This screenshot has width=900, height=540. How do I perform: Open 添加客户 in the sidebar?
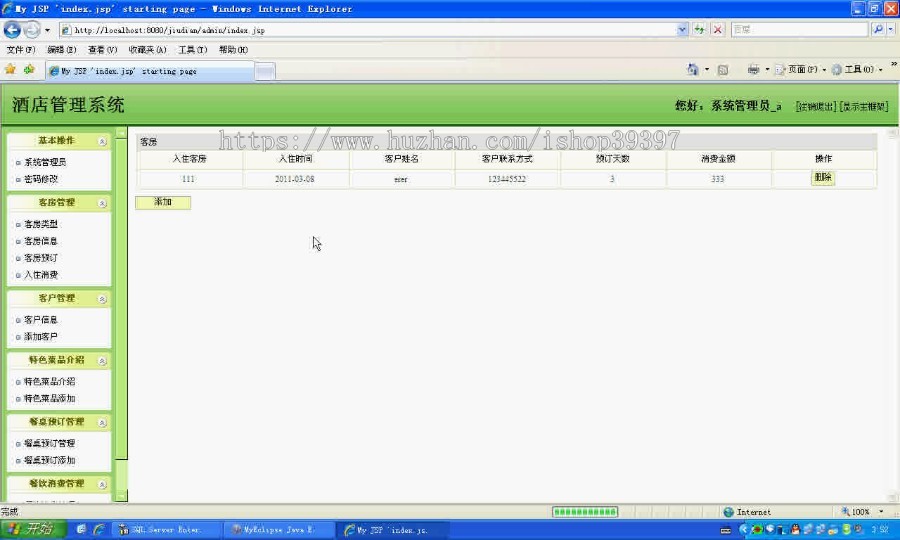coord(41,337)
